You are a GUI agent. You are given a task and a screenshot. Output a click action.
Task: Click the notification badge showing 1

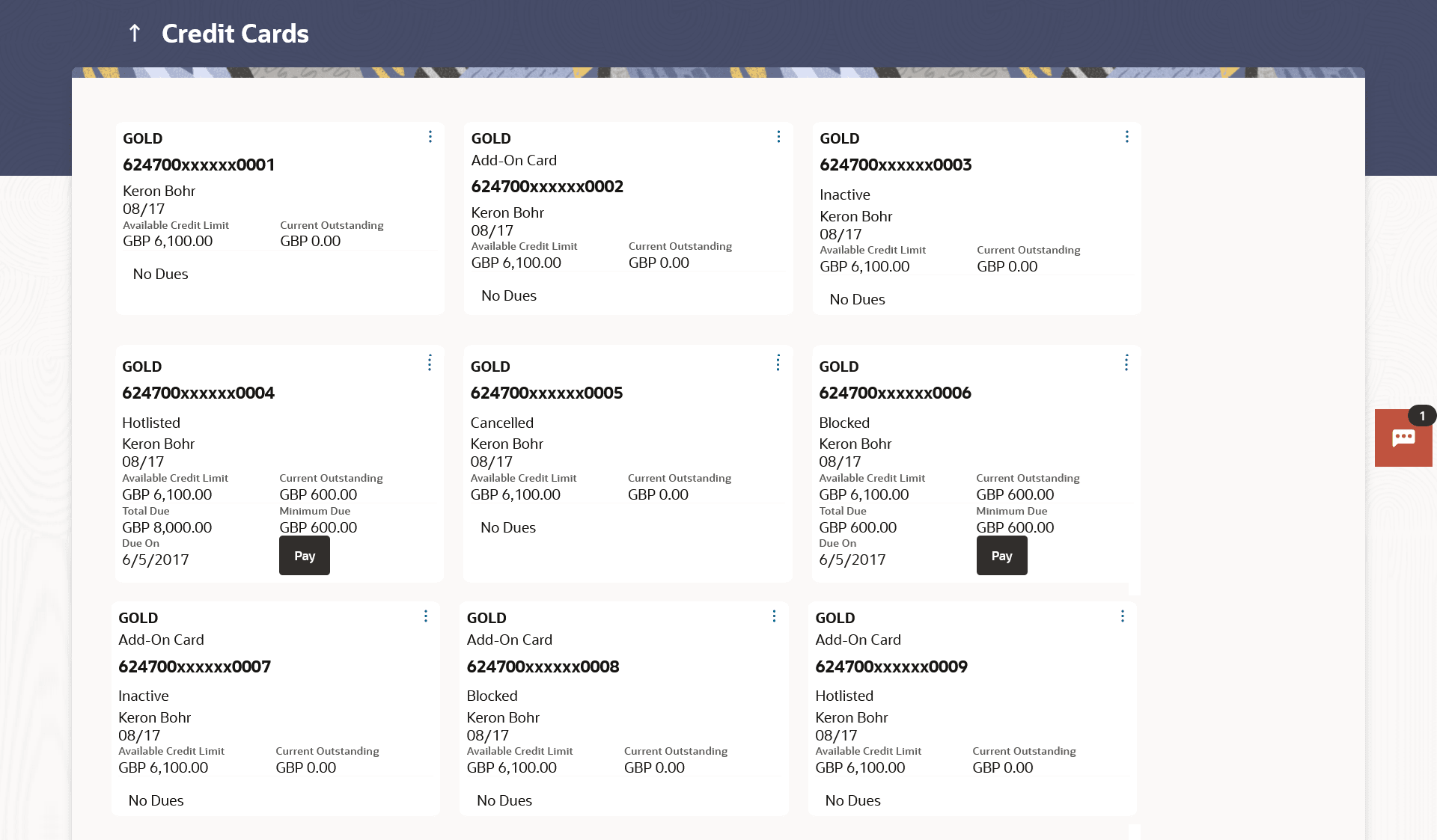click(1421, 416)
